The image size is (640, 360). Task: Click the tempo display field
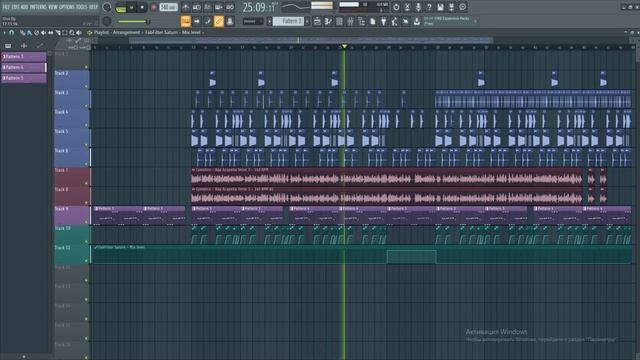(169, 7)
